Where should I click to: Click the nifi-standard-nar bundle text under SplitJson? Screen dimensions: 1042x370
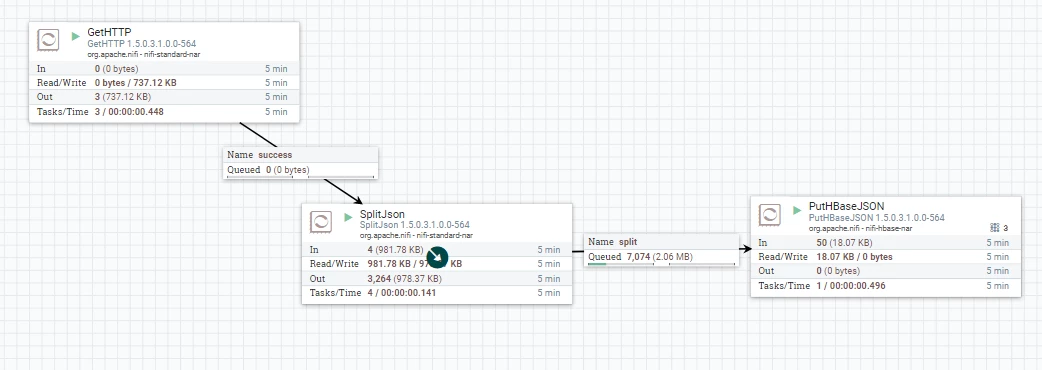416,235
